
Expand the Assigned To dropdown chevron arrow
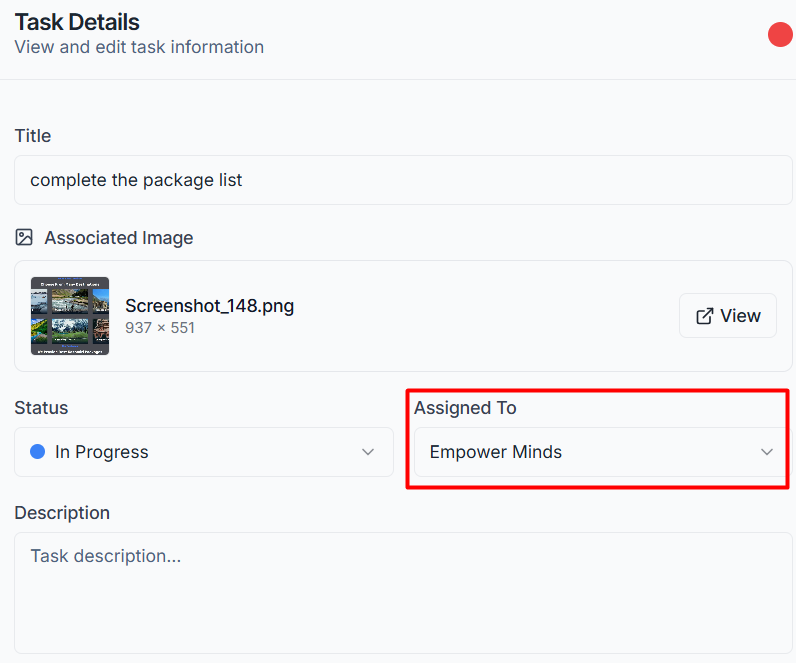767,452
